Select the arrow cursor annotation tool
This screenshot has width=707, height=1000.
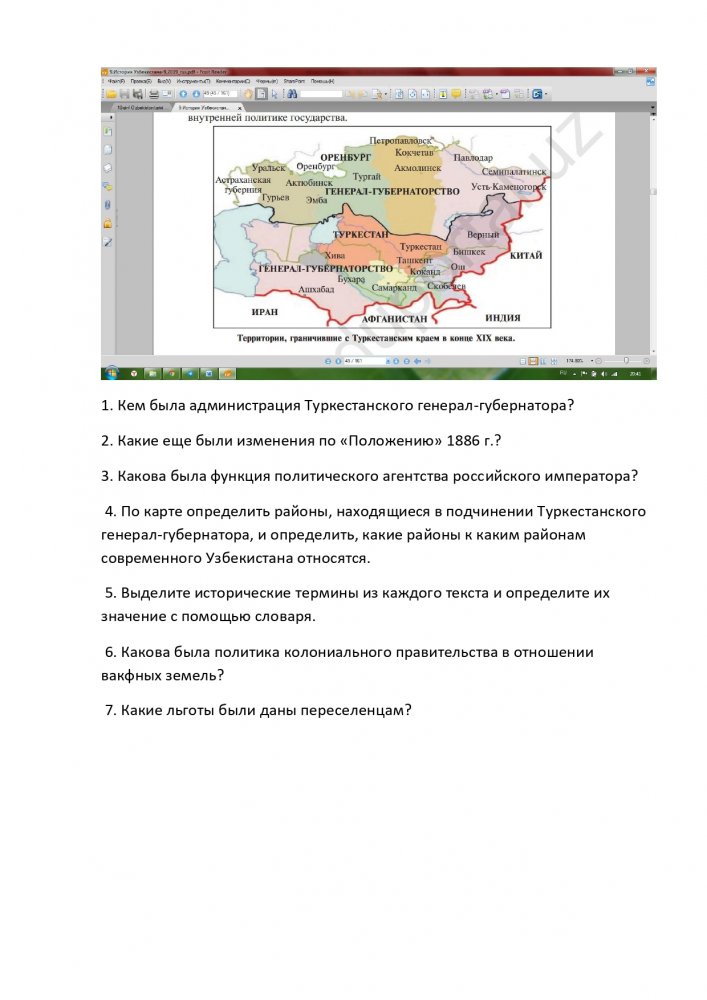click(x=275, y=94)
